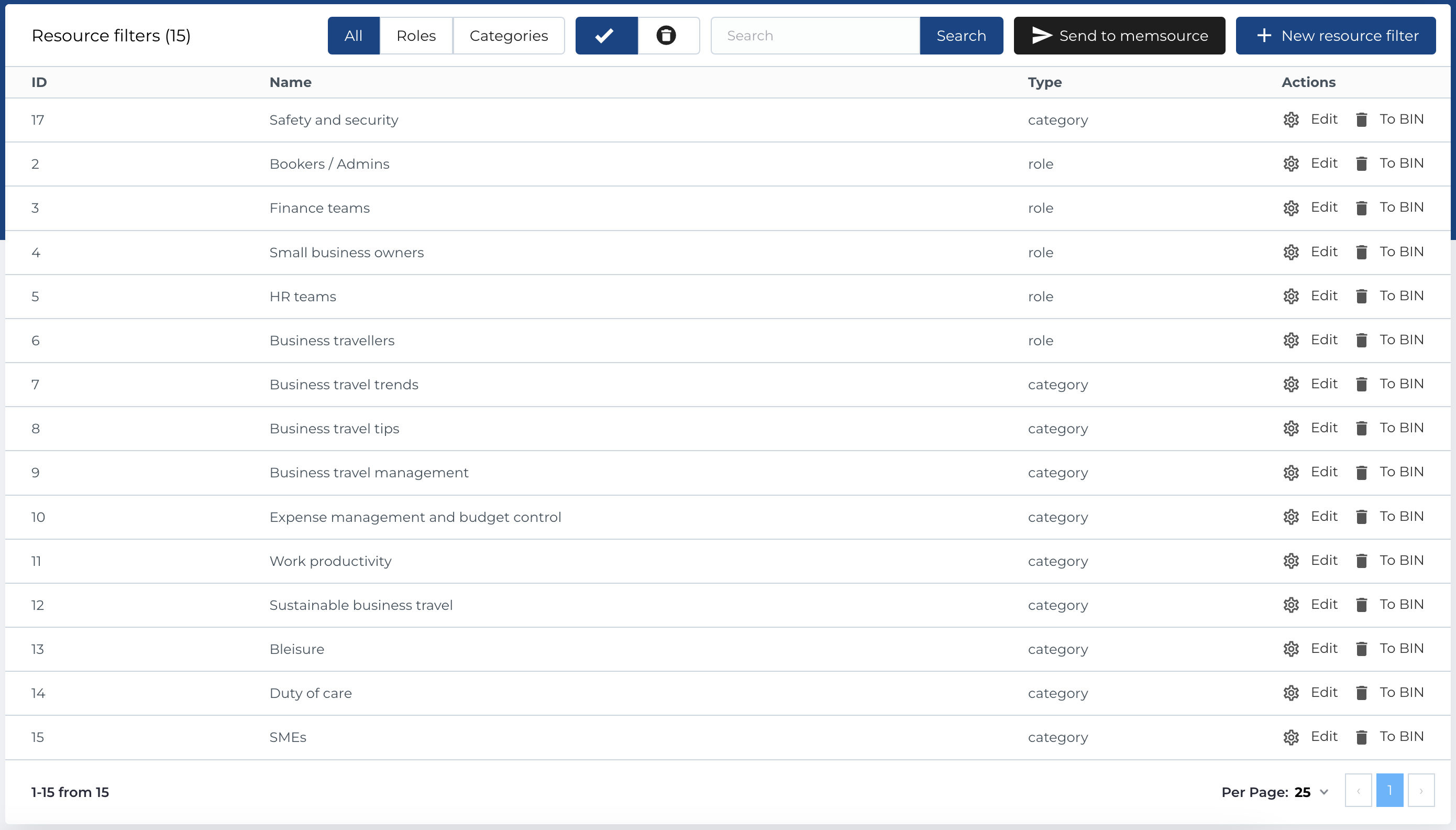This screenshot has height=830, width=1456.
Task: Click the gear icon for Safety and security
Action: (x=1292, y=119)
